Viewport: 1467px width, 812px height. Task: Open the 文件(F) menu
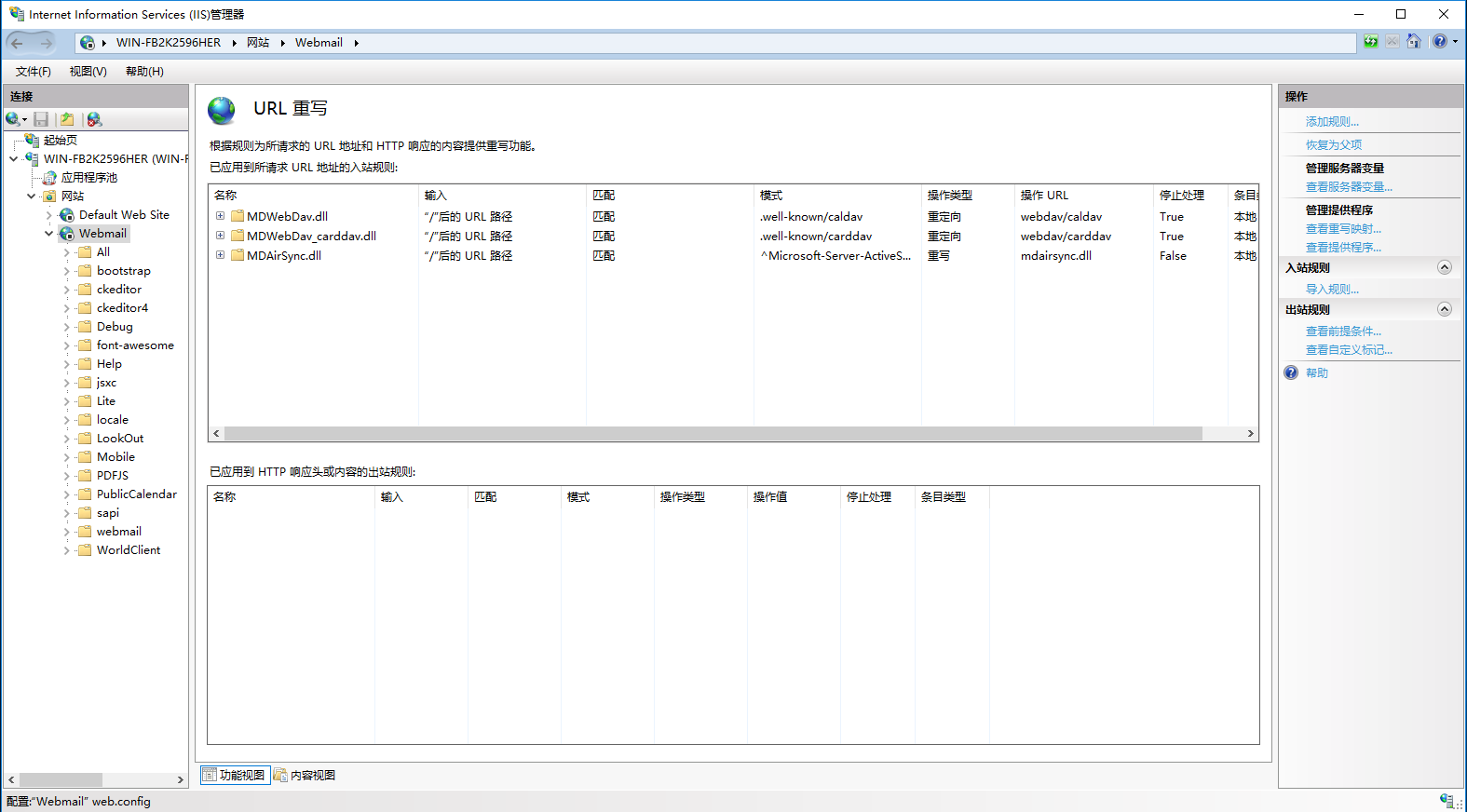pos(34,72)
